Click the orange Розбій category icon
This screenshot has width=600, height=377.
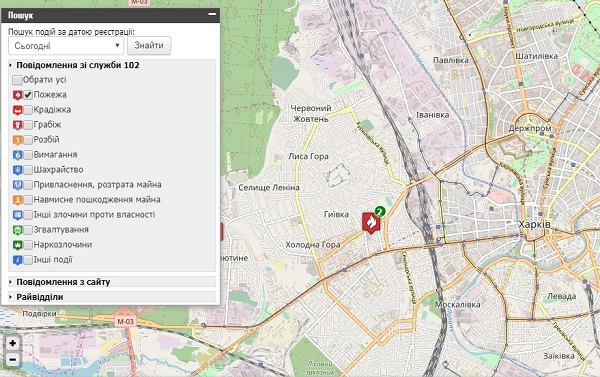(18, 140)
